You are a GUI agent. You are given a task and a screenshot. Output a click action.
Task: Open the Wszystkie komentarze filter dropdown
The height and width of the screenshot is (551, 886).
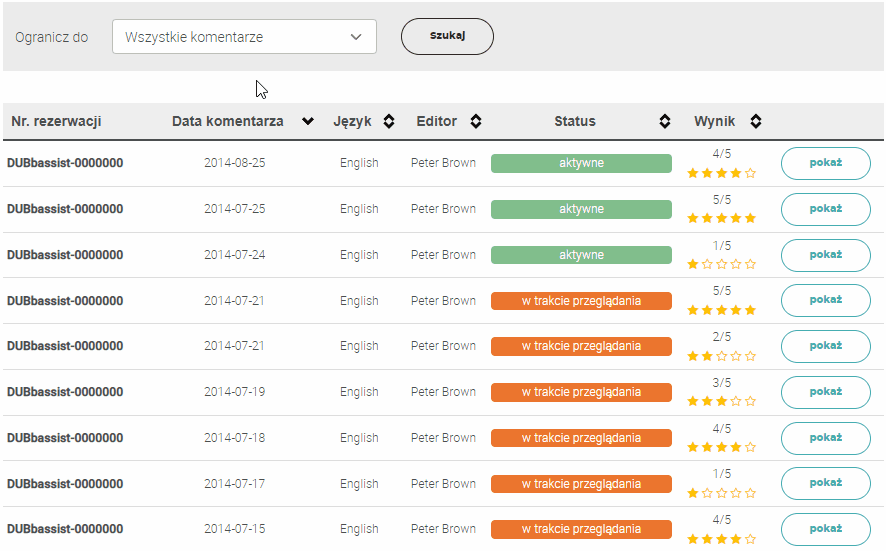(244, 37)
